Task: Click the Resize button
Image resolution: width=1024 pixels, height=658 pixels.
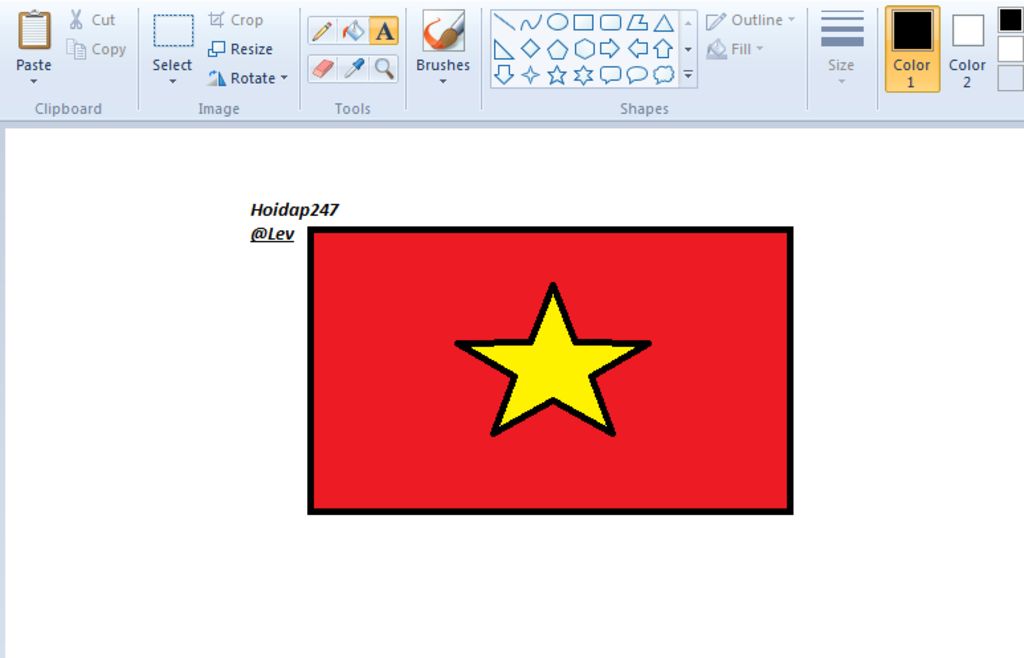Action: point(240,49)
